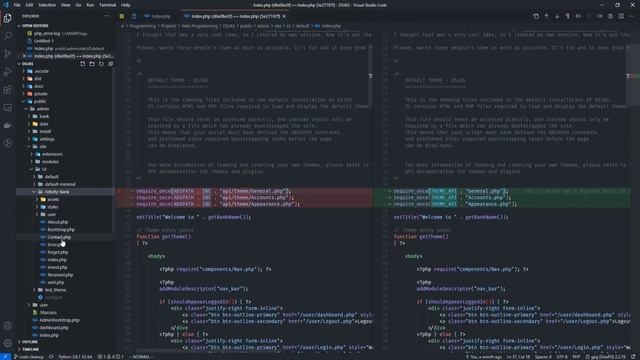Open the File menu
This screenshot has height=360, width=640.
click(x=17, y=5)
